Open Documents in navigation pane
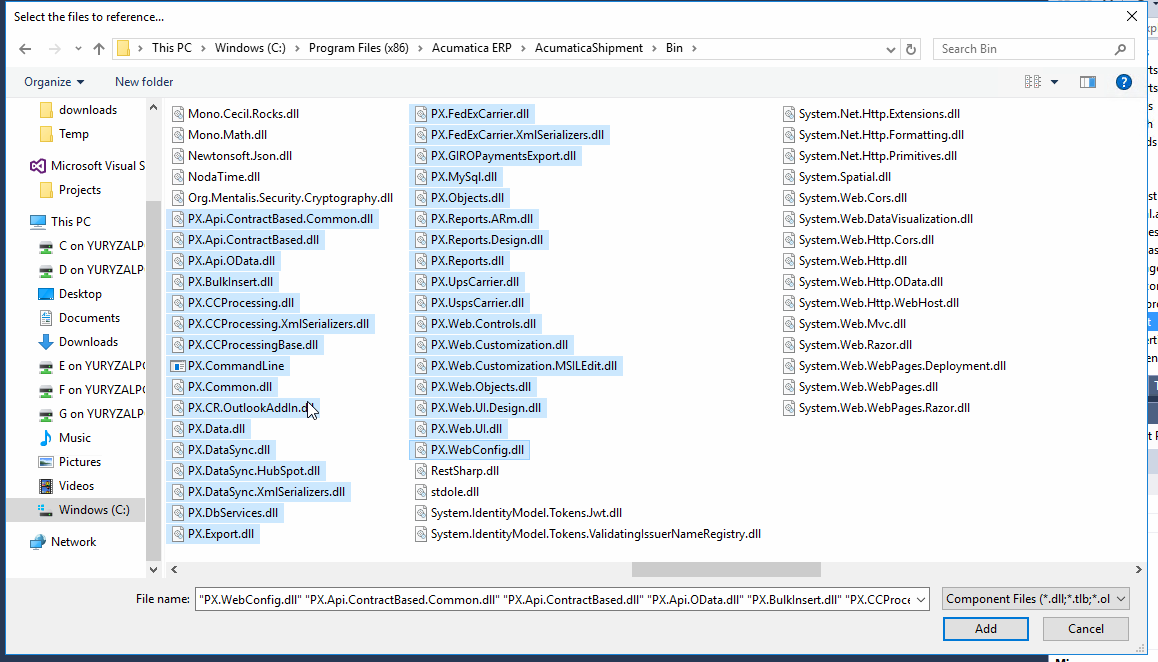Viewport: 1158px width, 662px height. tap(78, 318)
